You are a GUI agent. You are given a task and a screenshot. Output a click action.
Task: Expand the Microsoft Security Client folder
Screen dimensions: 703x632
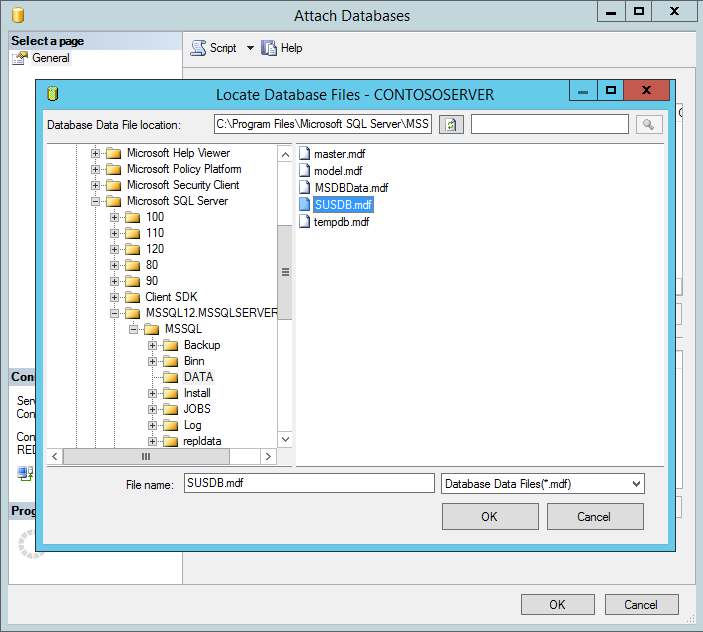(95, 185)
